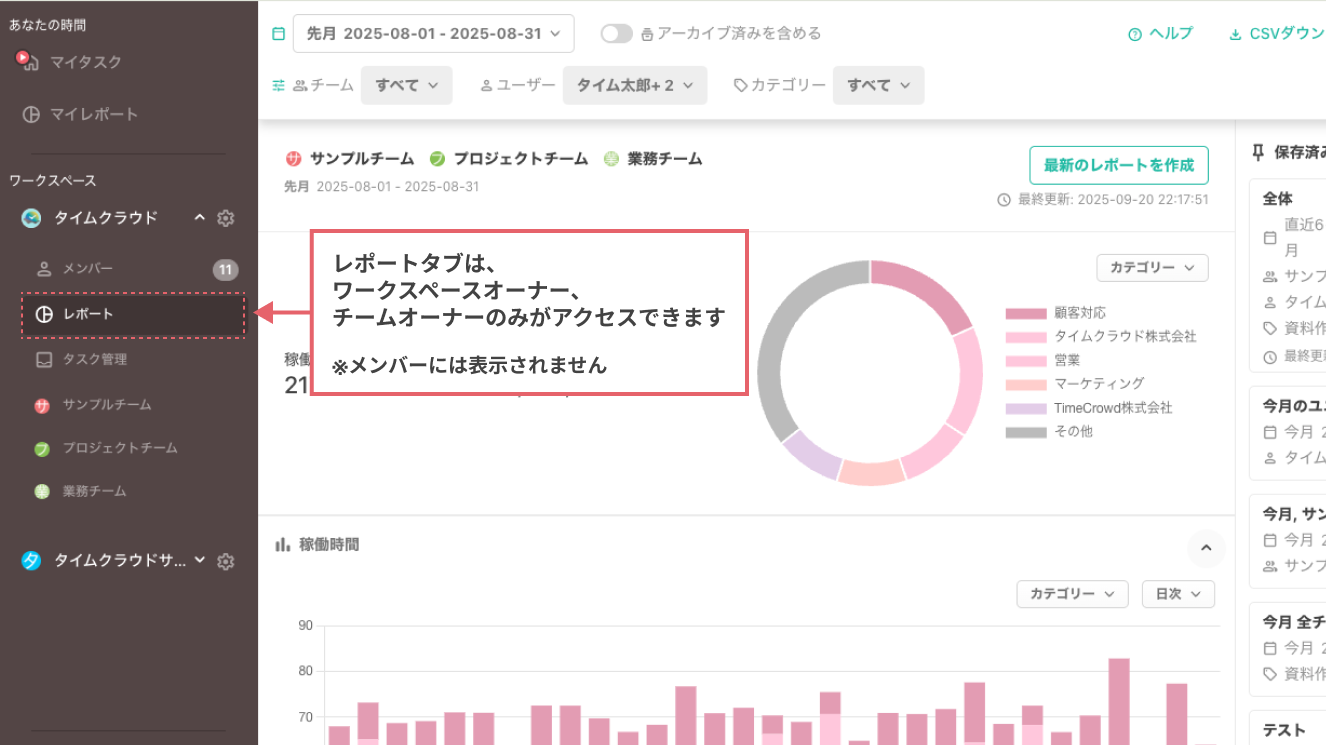This screenshot has height=745, width=1326.
Task: Click the settings gear next to タイムクラウド workspace
Action: [226, 218]
